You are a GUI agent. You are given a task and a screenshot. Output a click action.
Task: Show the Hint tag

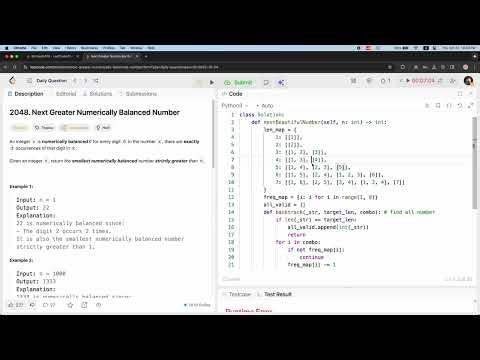[x=103, y=128]
